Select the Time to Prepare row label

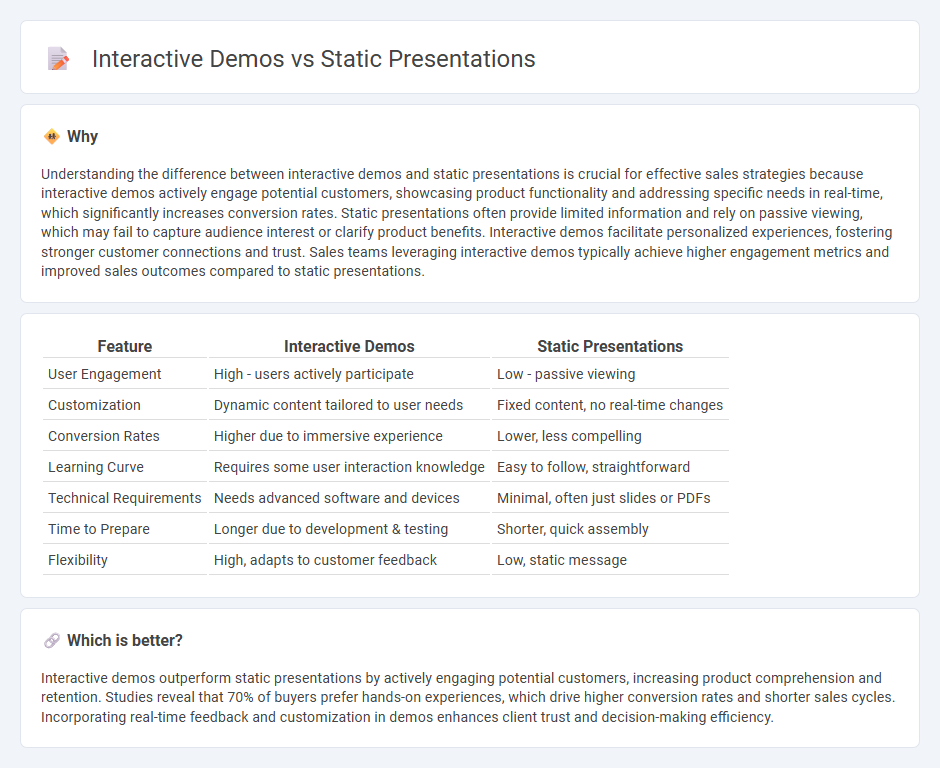click(99, 529)
